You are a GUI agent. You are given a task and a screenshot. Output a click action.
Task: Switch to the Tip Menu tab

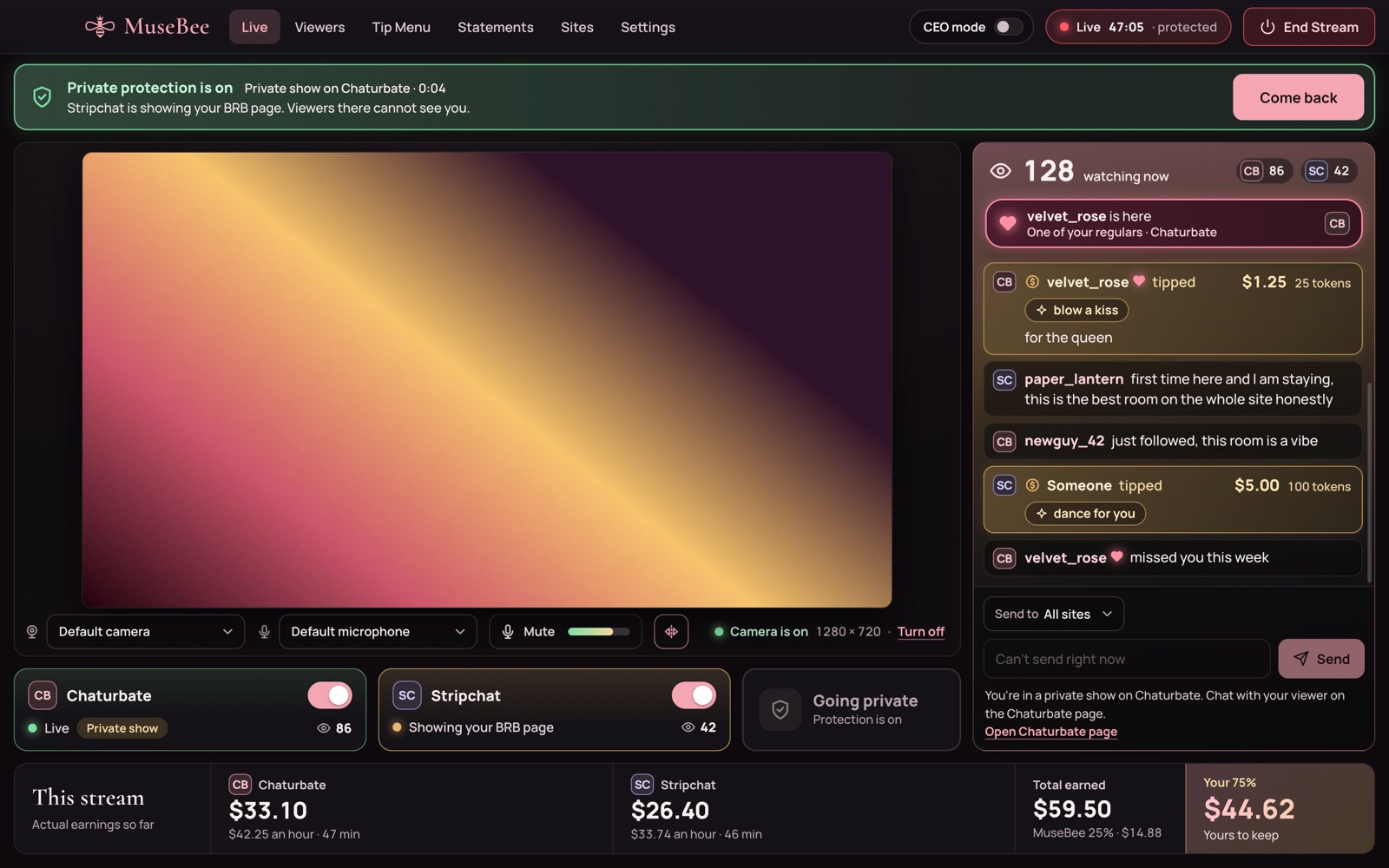(x=401, y=27)
